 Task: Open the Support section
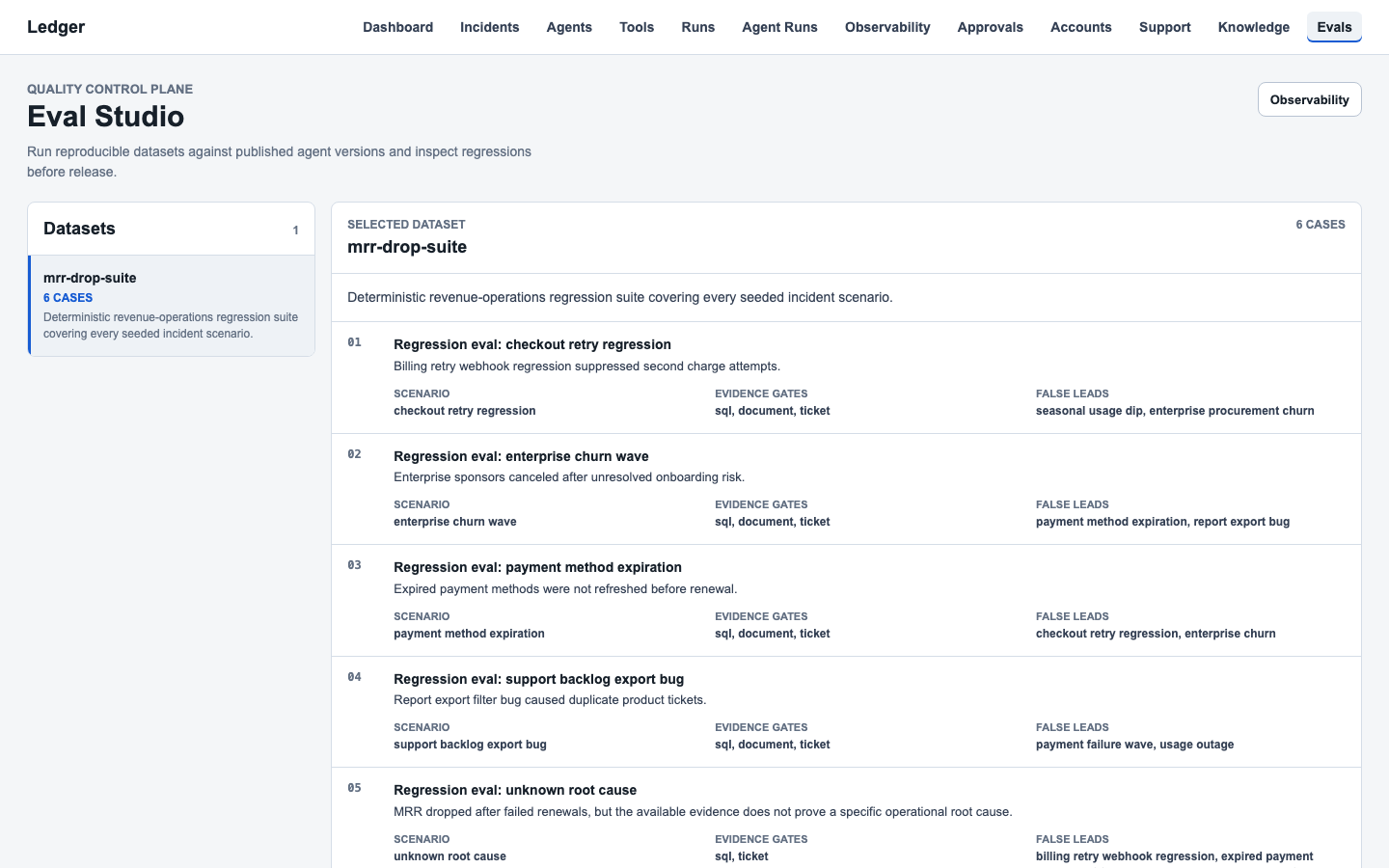coord(1164,27)
